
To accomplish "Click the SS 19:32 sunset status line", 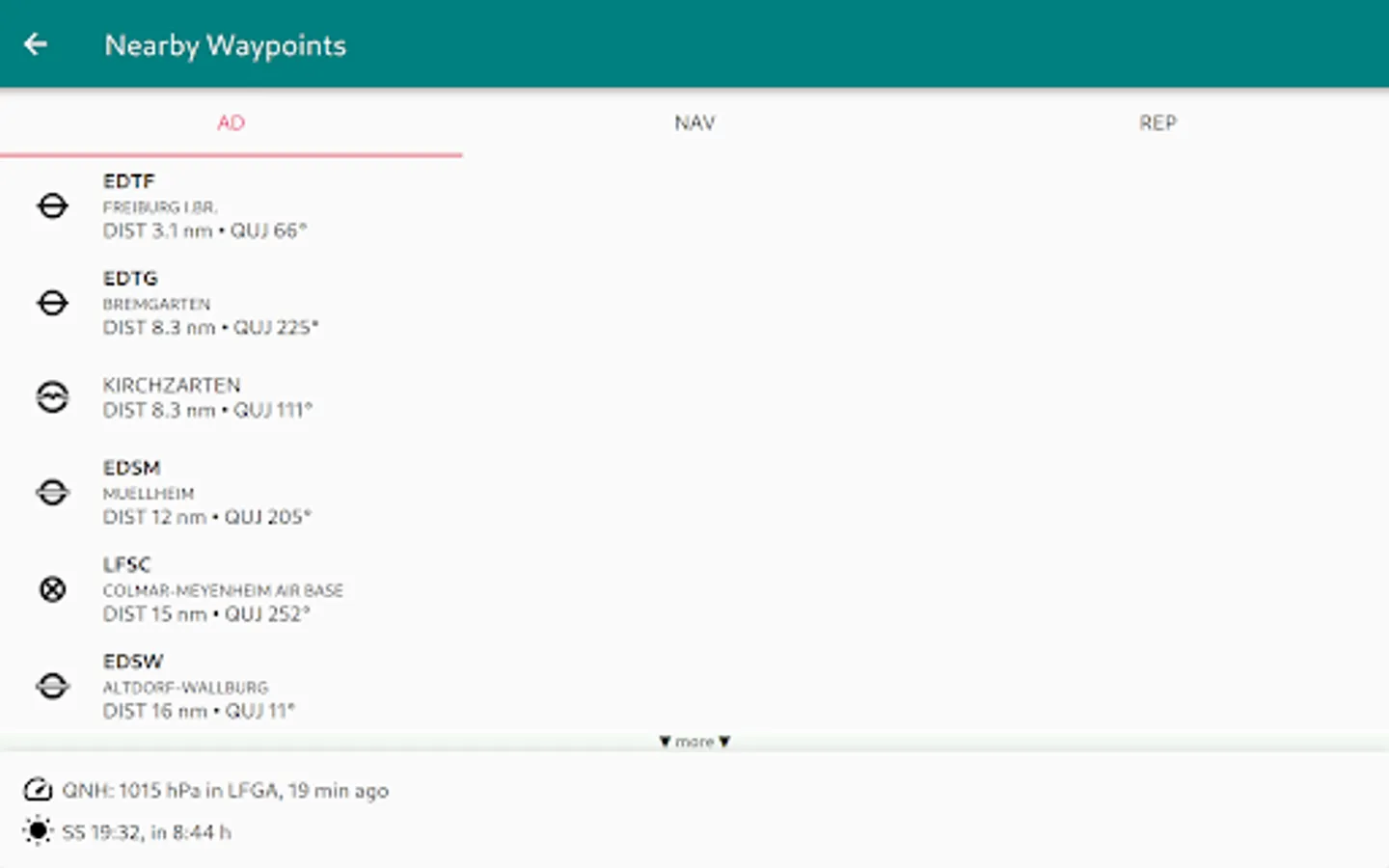I will (147, 832).
